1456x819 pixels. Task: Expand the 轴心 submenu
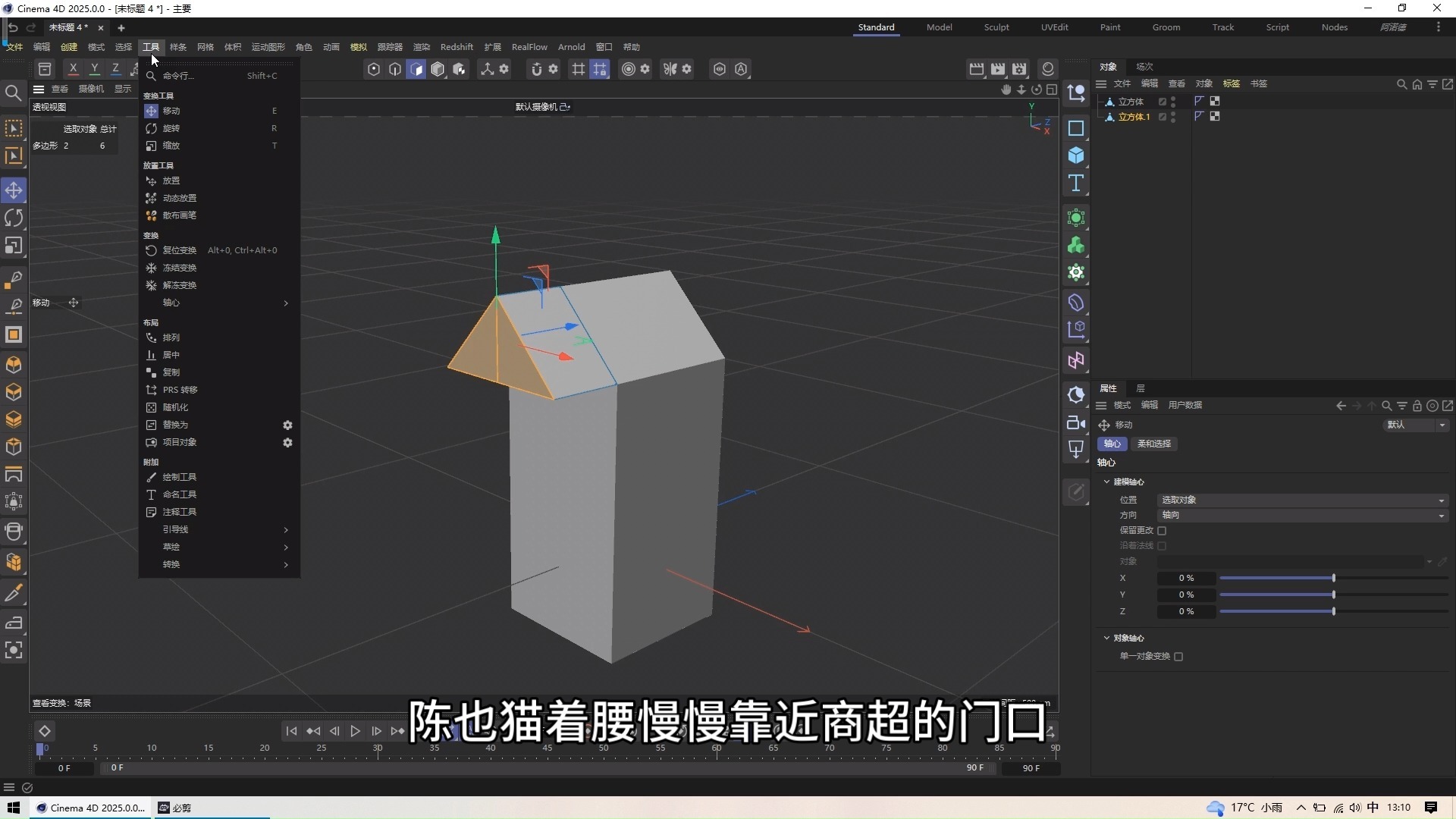218,303
